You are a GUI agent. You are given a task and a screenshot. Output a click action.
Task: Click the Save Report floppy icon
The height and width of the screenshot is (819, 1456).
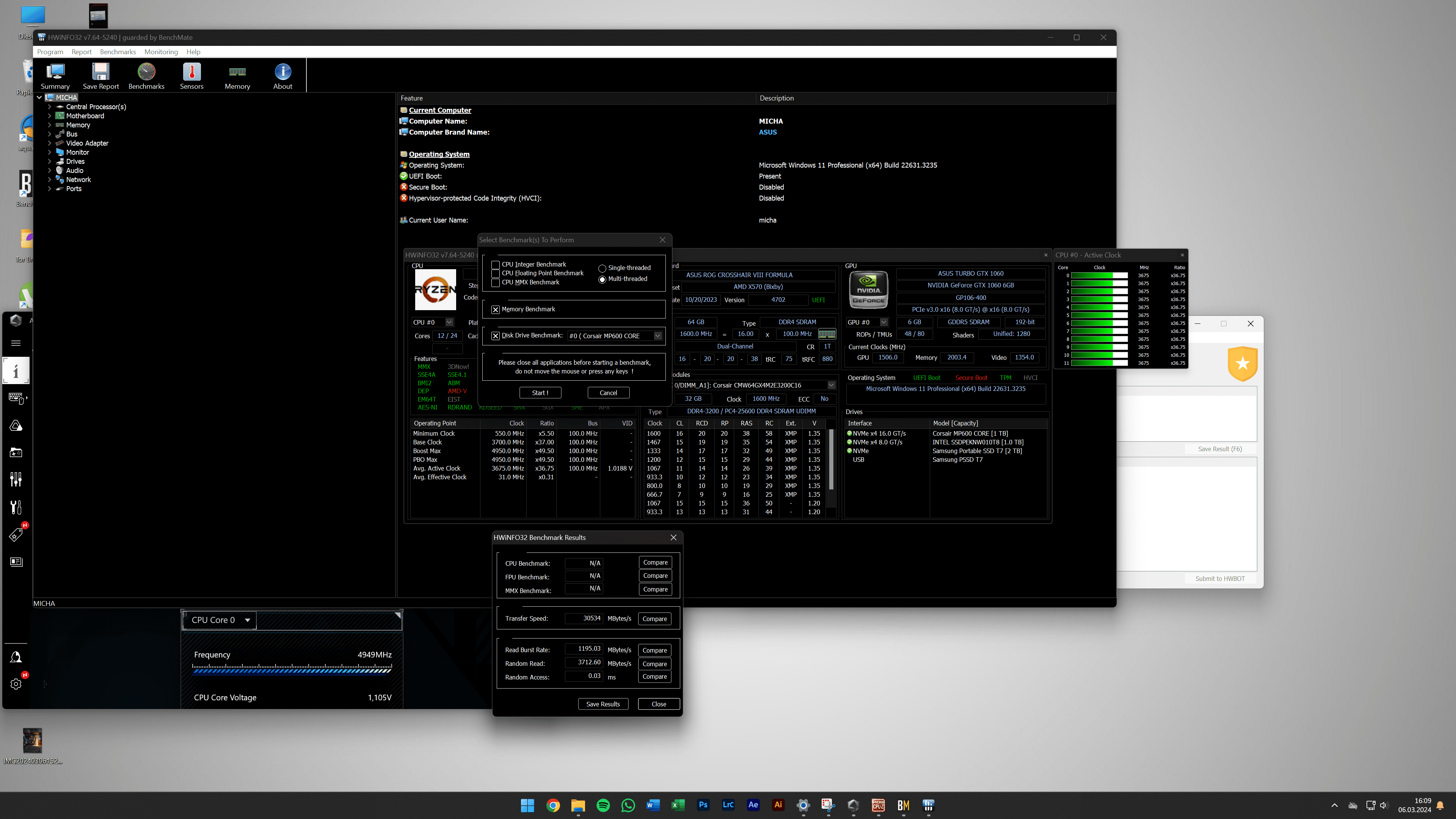[x=100, y=76]
